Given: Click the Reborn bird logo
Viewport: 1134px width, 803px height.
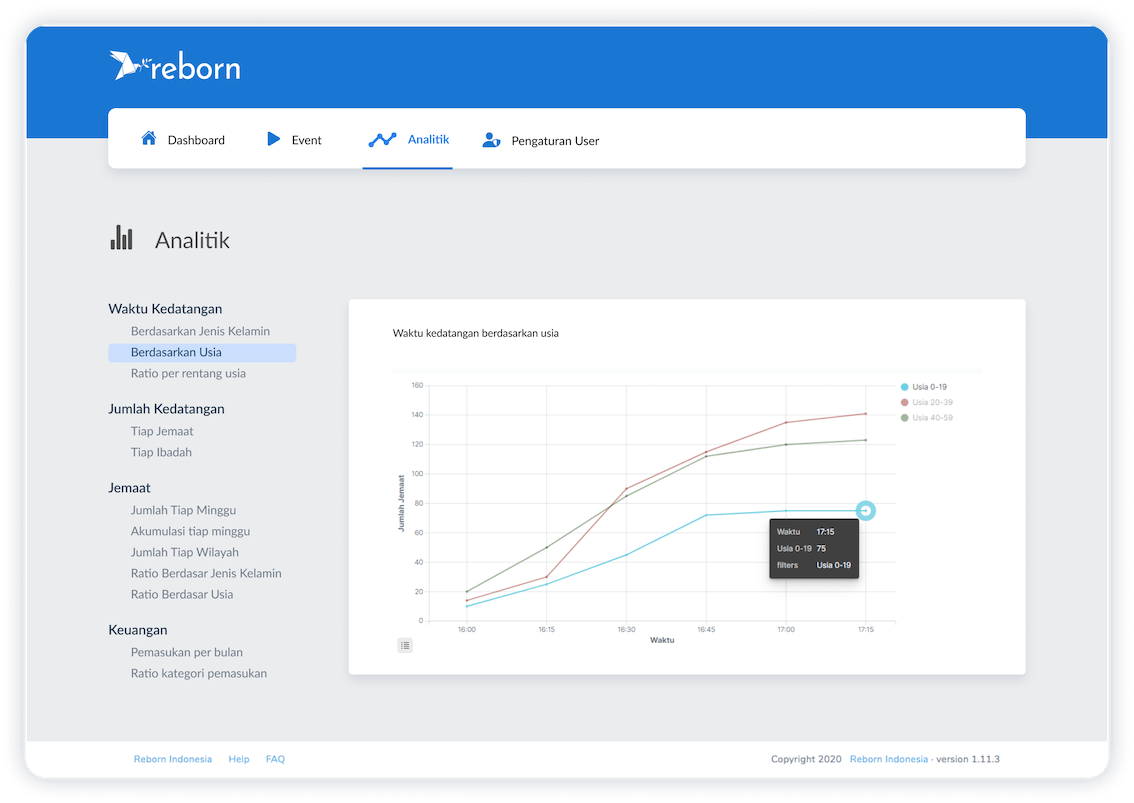Looking at the screenshot, I should [128, 65].
